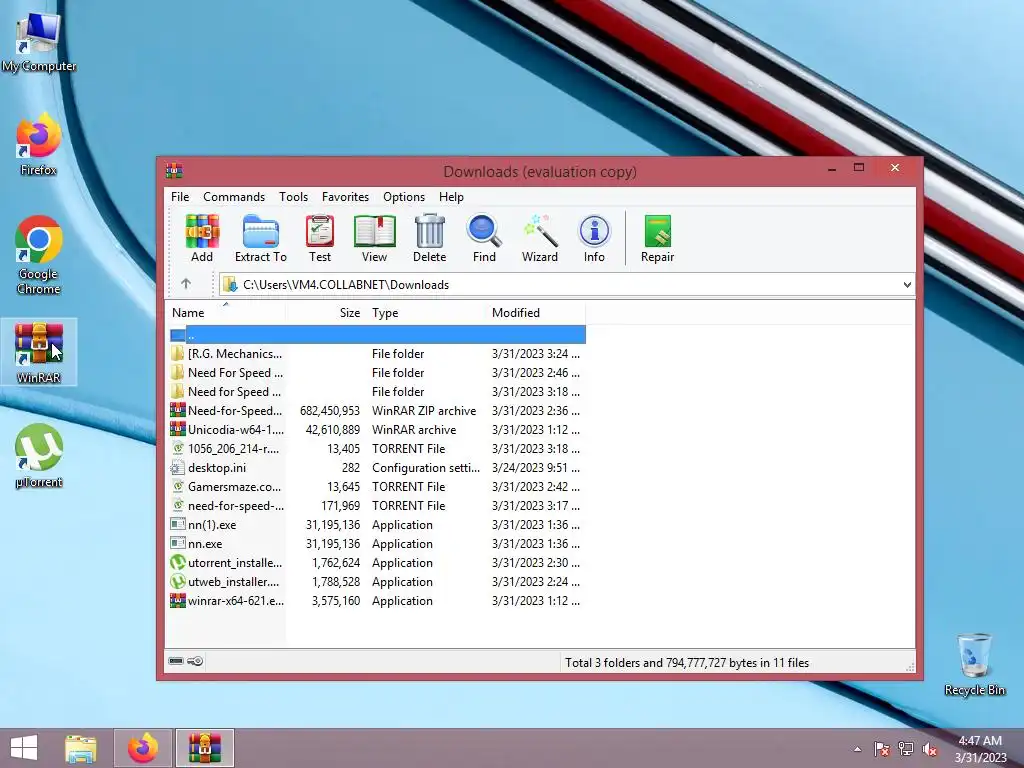Sort list by Modified column header
Screen dimensions: 1024x768
536,313
